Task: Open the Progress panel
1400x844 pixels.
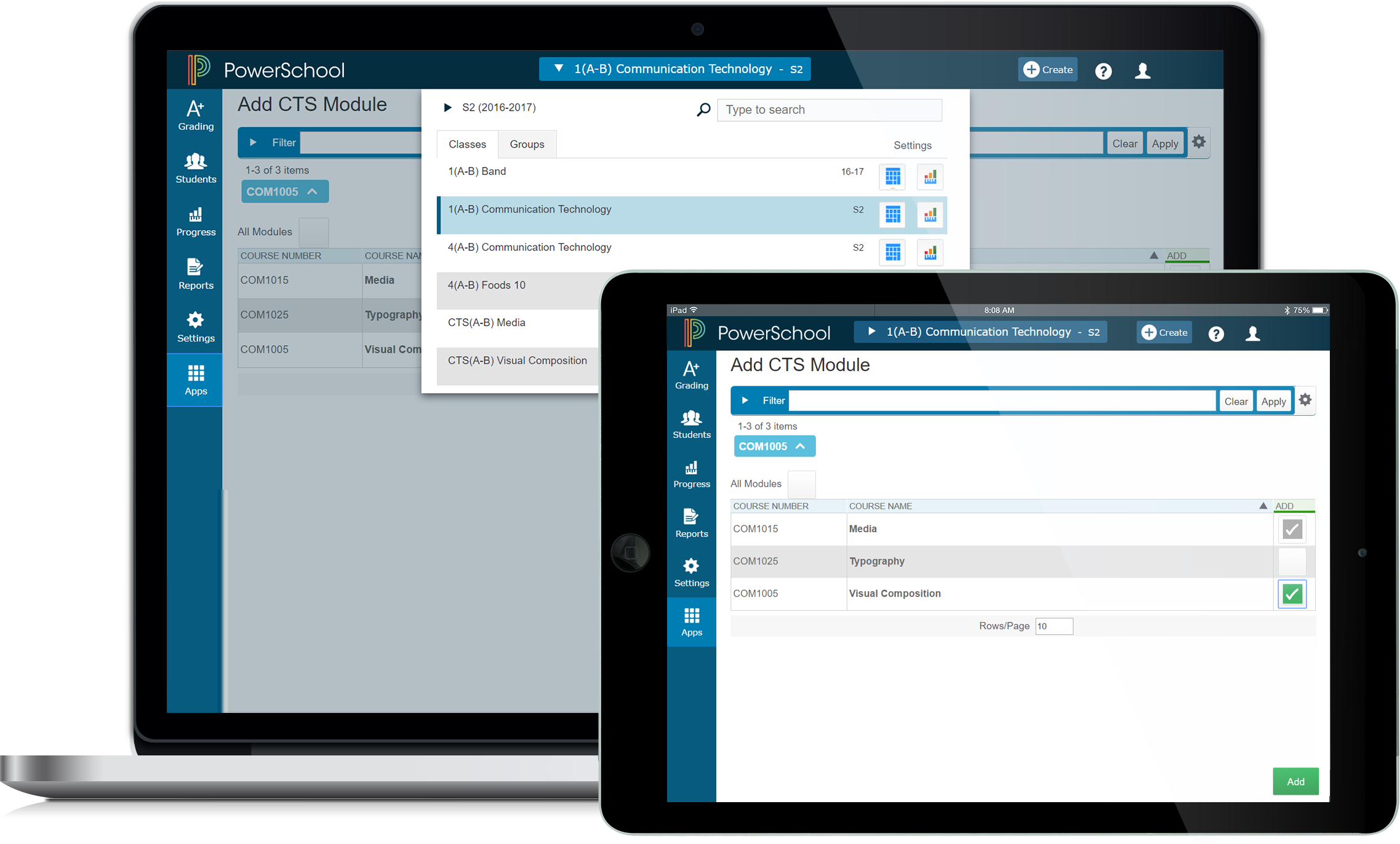Action: coord(195,221)
